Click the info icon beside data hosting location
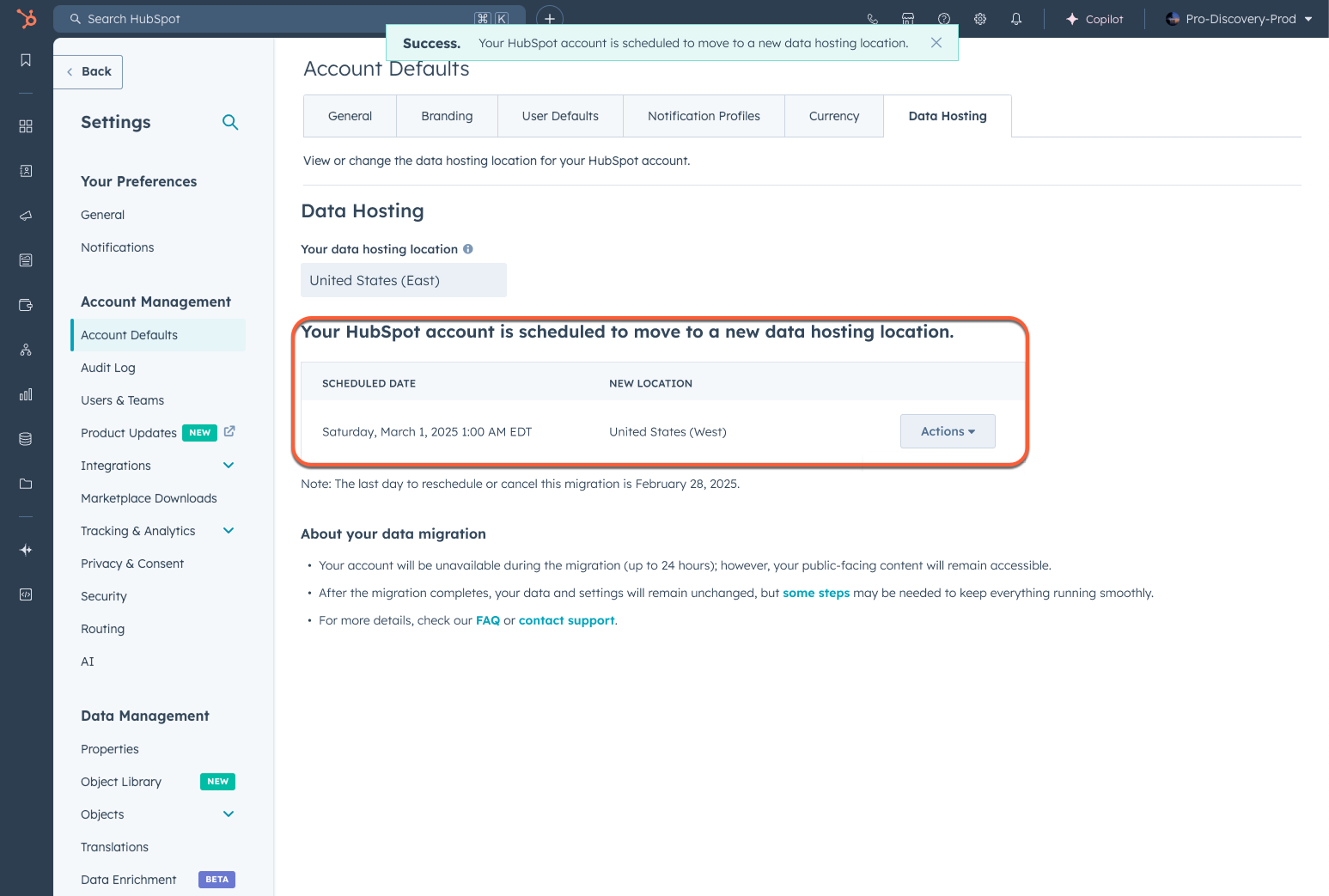The width and height of the screenshot is (1329, 896). 468,249
